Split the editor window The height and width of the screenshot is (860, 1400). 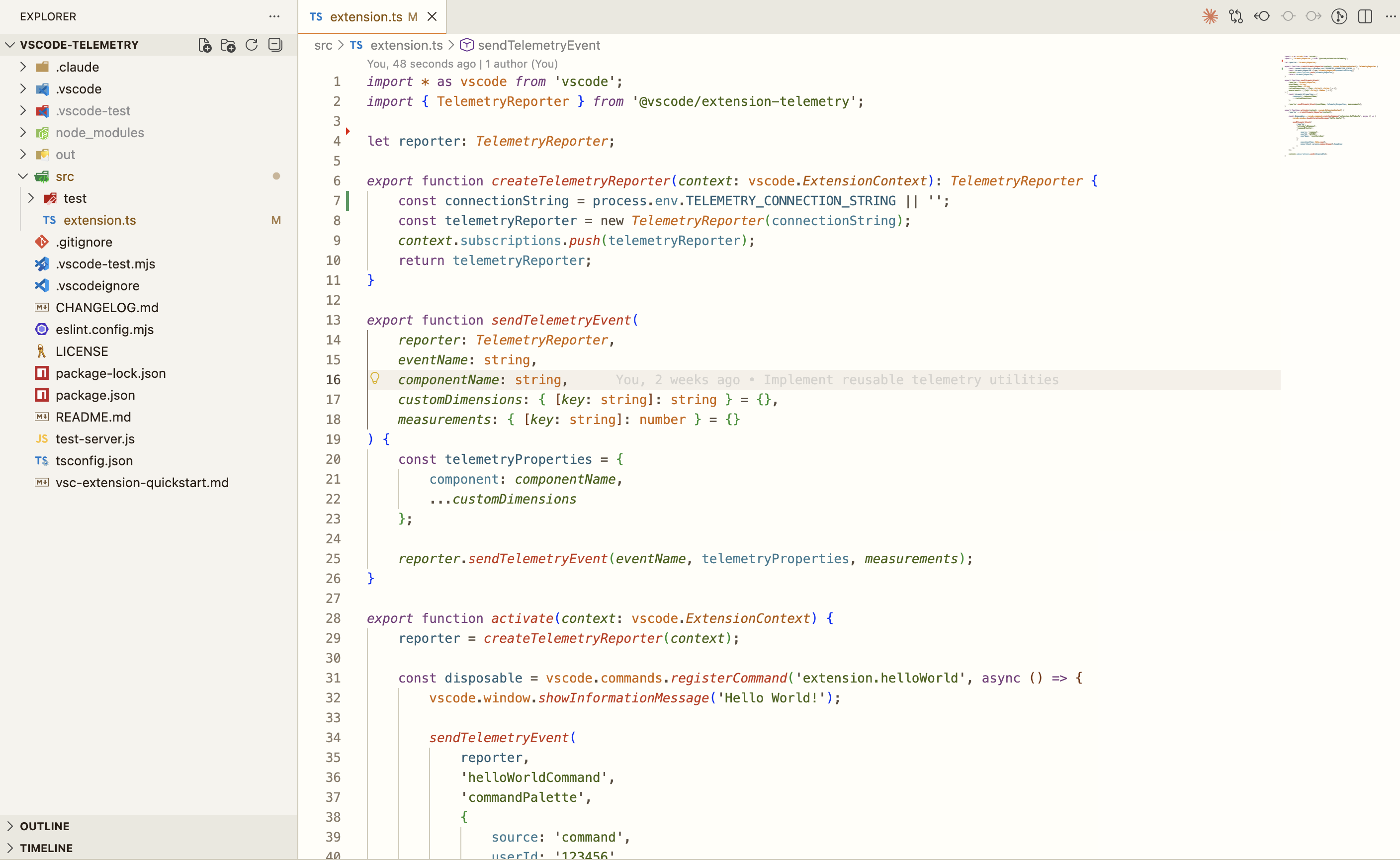[x=1365, y=16]
